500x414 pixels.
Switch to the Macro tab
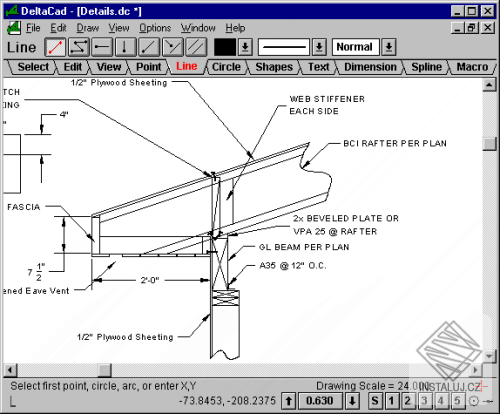(472, 67)
